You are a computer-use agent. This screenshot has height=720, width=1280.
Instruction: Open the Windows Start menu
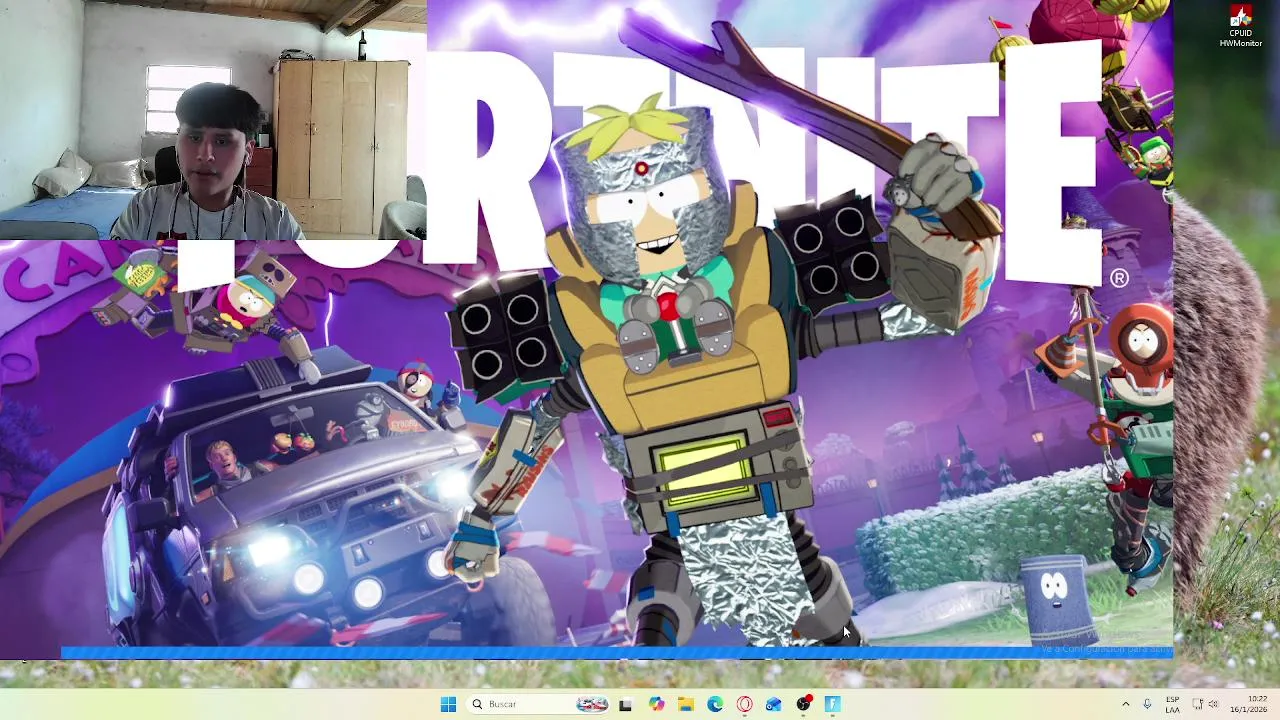448,704
